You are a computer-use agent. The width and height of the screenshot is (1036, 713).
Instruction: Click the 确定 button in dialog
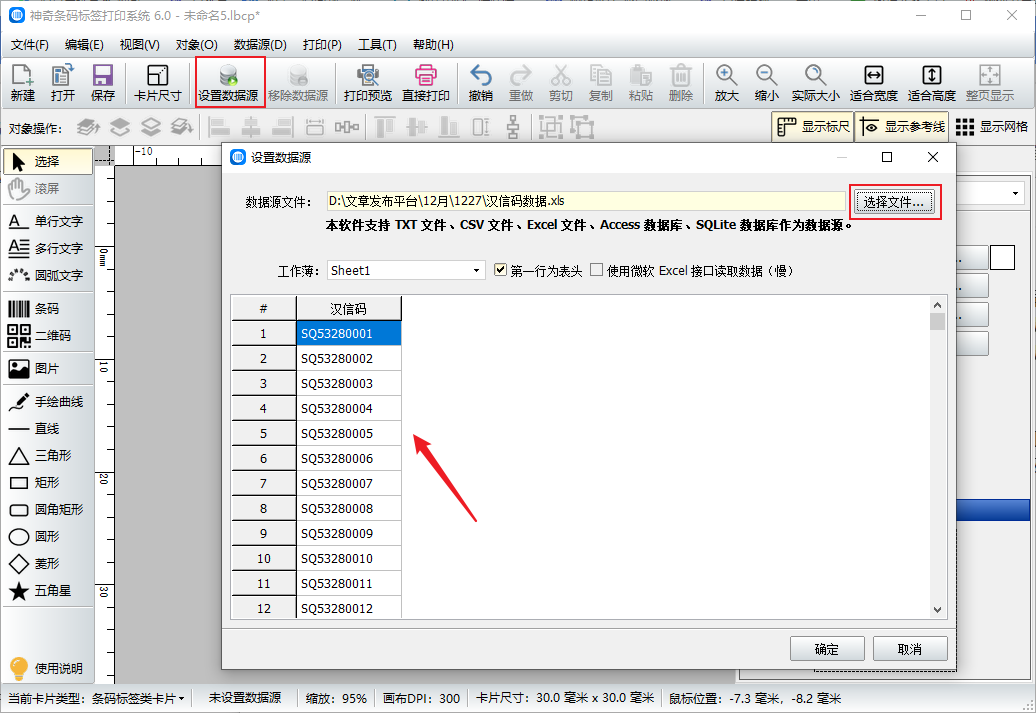[826, 649]
